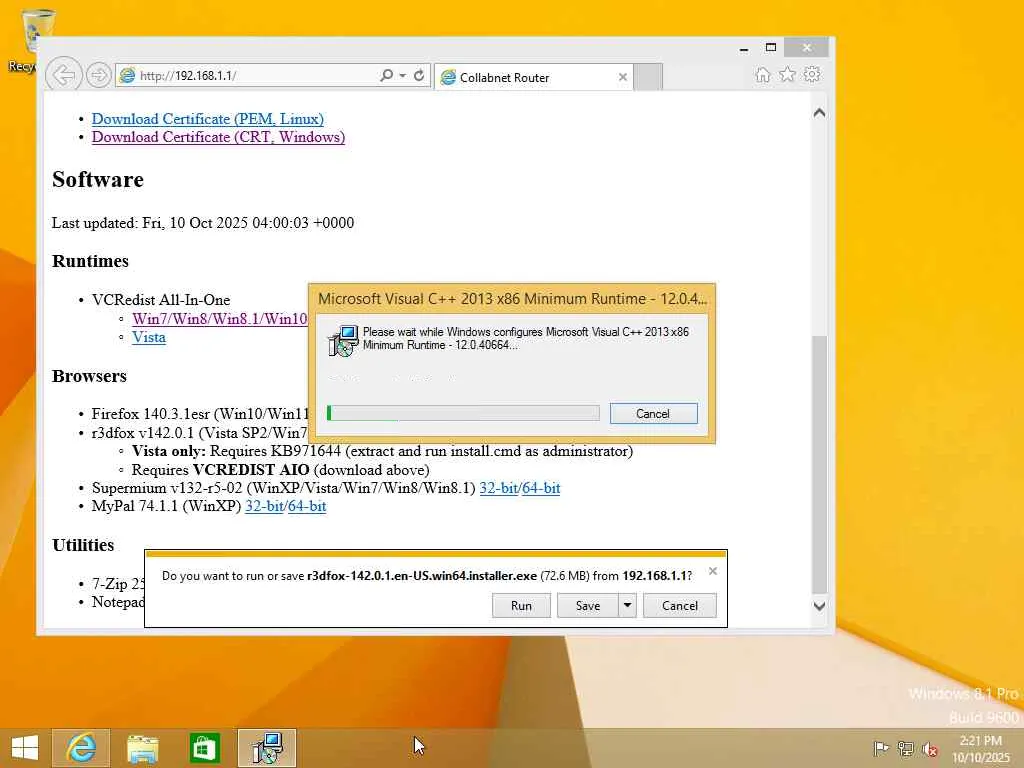
Task: Select the installer taskbar icon
Action: (x=267, y=748)
